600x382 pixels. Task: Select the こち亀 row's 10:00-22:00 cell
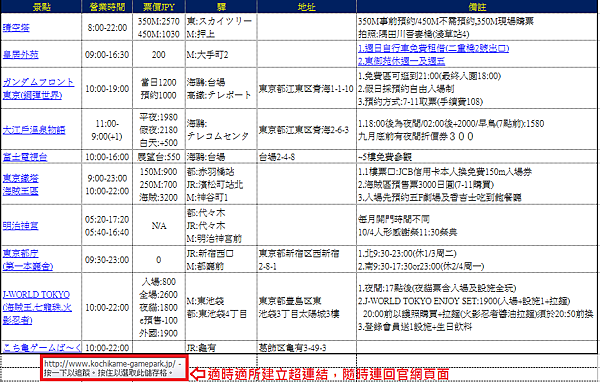[107, 348]
